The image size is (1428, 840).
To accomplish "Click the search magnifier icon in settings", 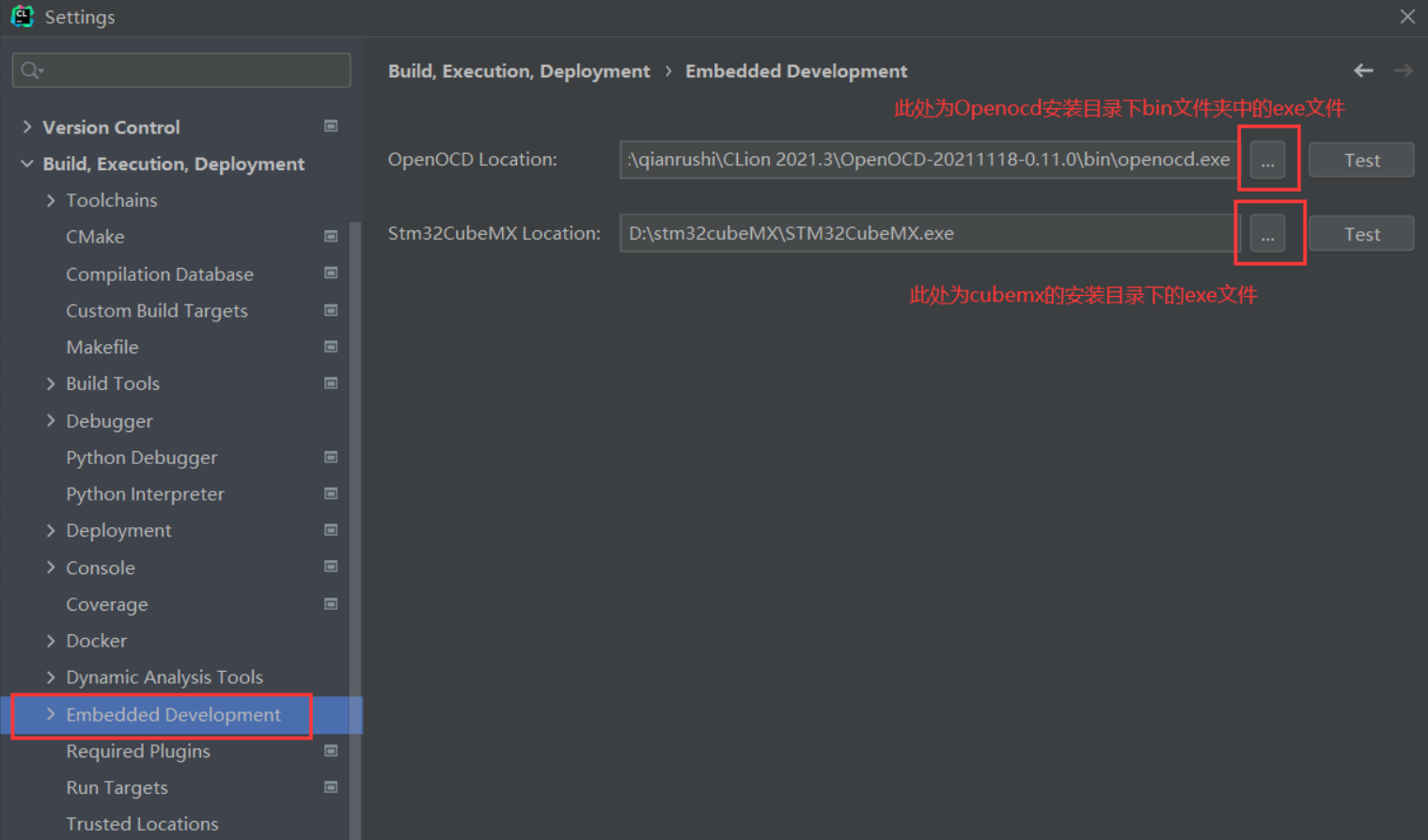I will pos(31,70).
